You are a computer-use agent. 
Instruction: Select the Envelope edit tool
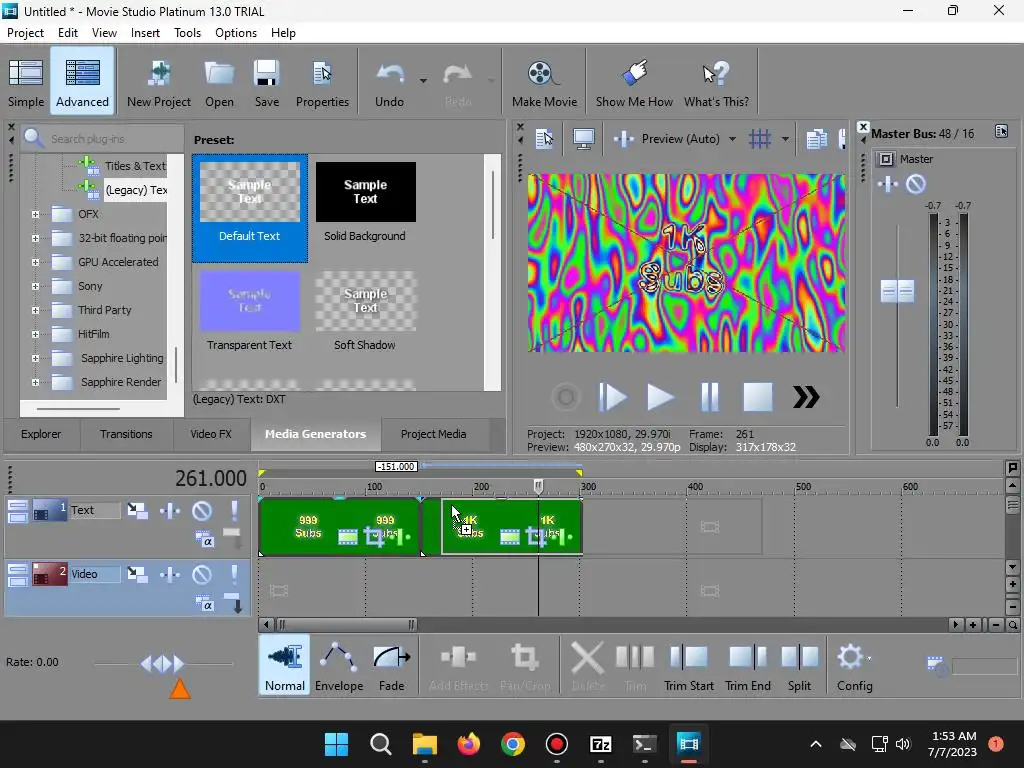(x=339, y=665)
